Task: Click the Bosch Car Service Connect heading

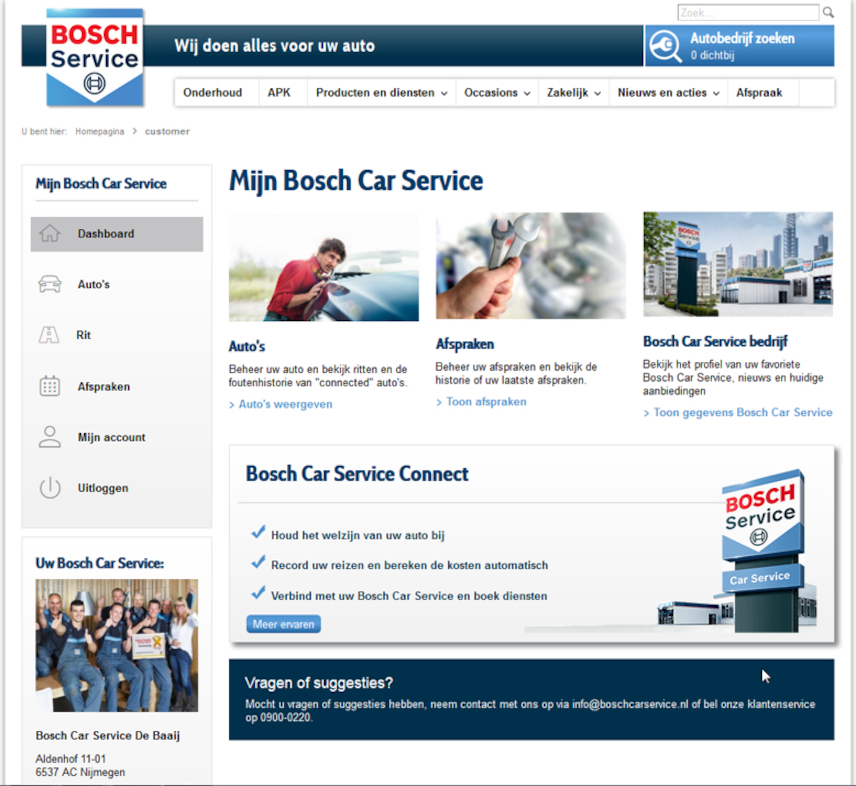Action: click(357, 474)
